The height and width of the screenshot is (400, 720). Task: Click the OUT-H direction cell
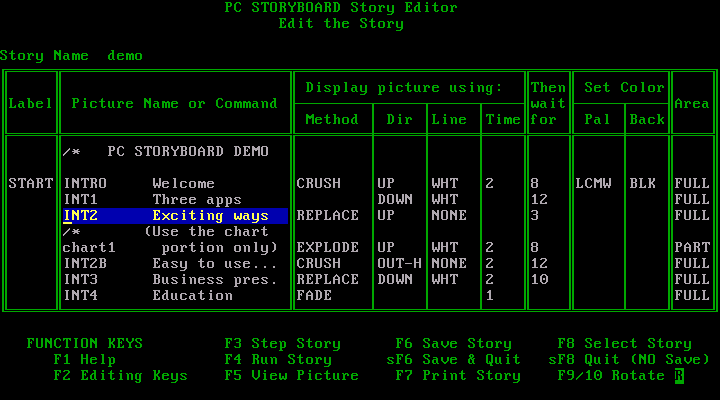(x=399, y=264)
